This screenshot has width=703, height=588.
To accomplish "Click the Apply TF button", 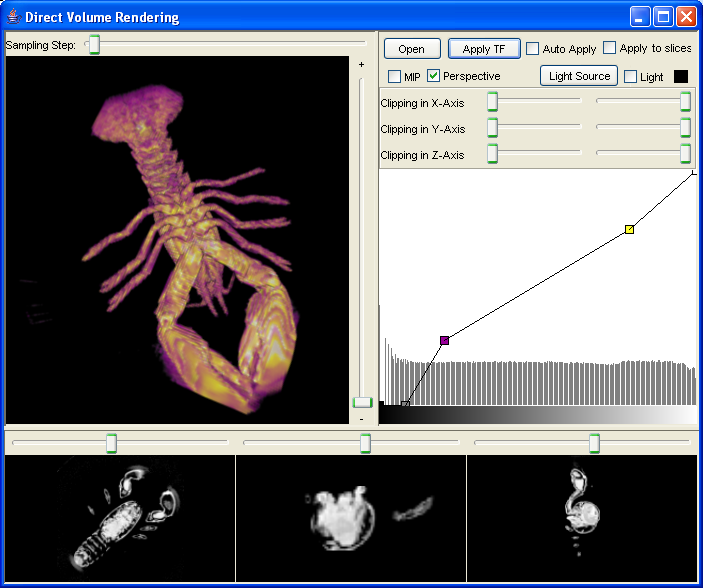I will [x=484, y=49].
